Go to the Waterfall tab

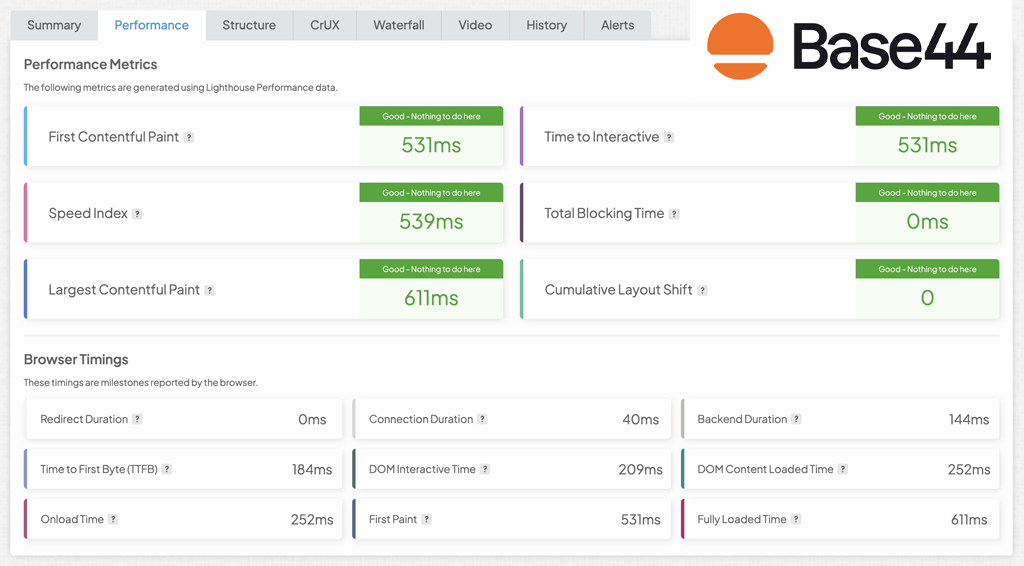398,25
